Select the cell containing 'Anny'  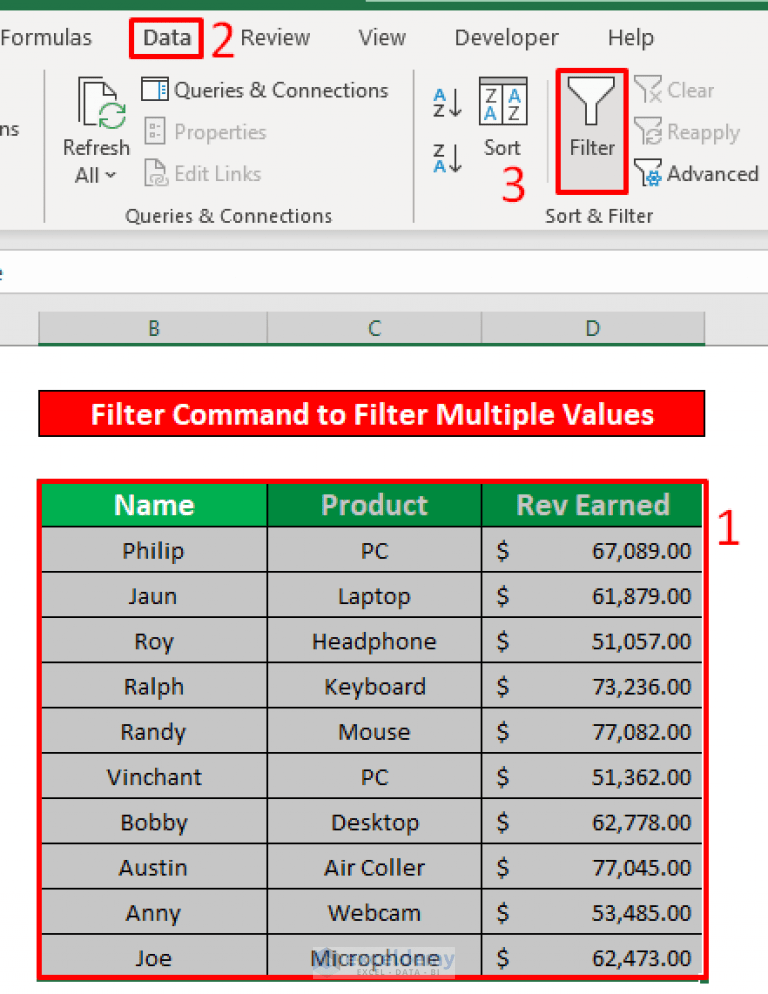coord(154,912)
